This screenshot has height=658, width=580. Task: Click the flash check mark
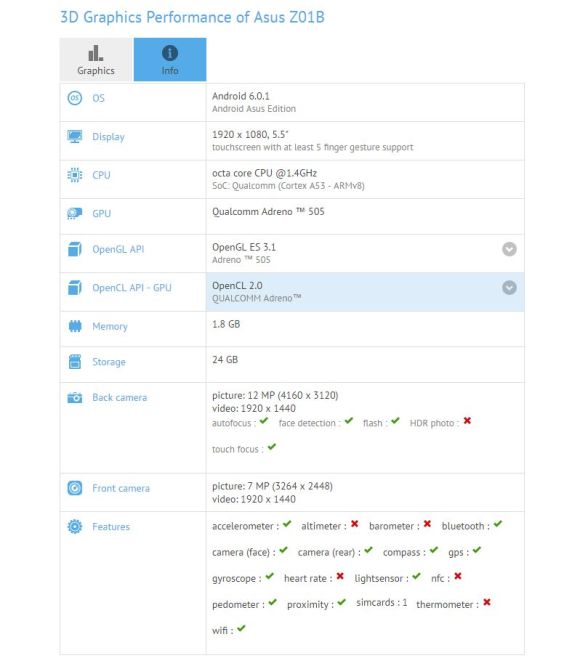[x=395, y=421]
